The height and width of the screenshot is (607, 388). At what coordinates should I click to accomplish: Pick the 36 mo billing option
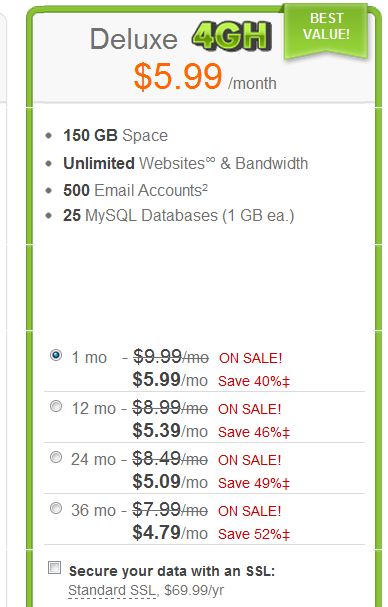point(56,508)
